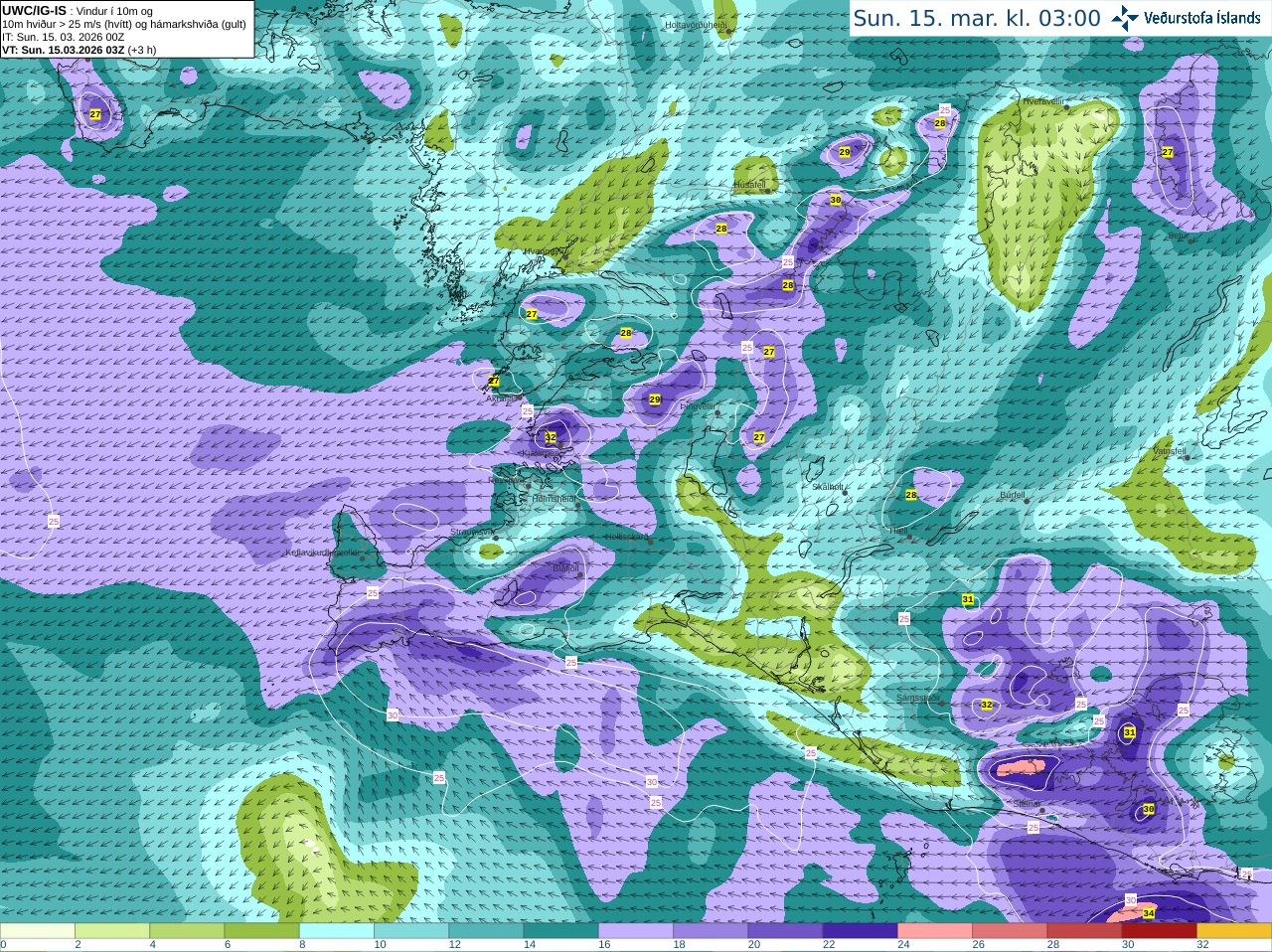Click the 'IT: Sun. 15. 03. 2026 00Z' line
Screen dimensions: 1272x952
point(64,37)
